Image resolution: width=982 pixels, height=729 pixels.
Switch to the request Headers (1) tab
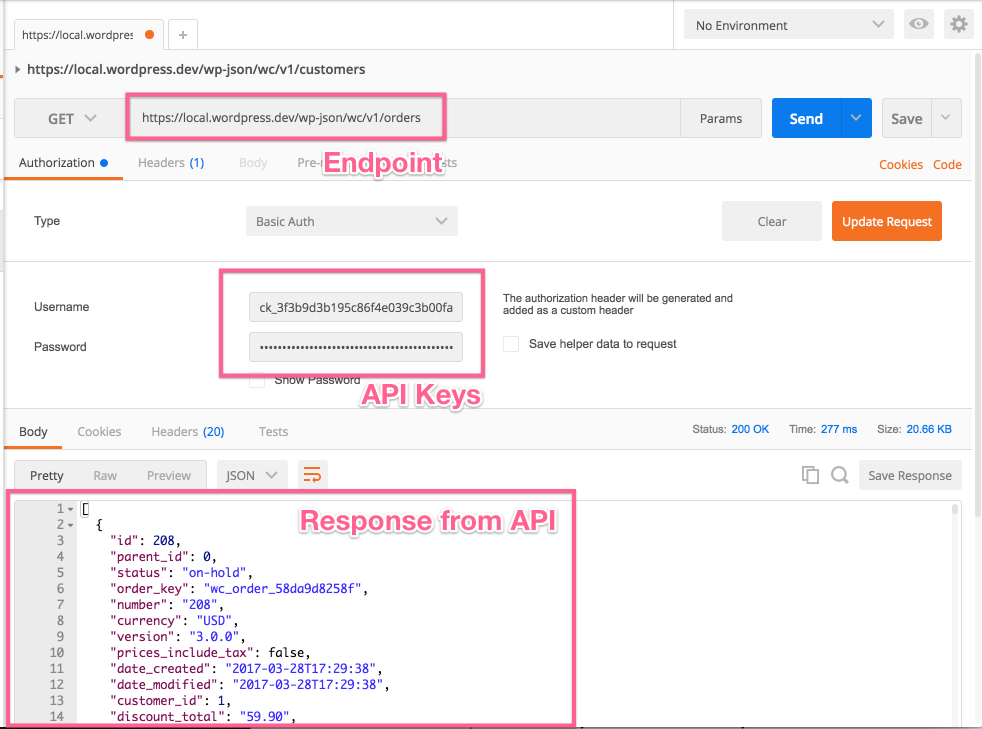pos(170,163)
